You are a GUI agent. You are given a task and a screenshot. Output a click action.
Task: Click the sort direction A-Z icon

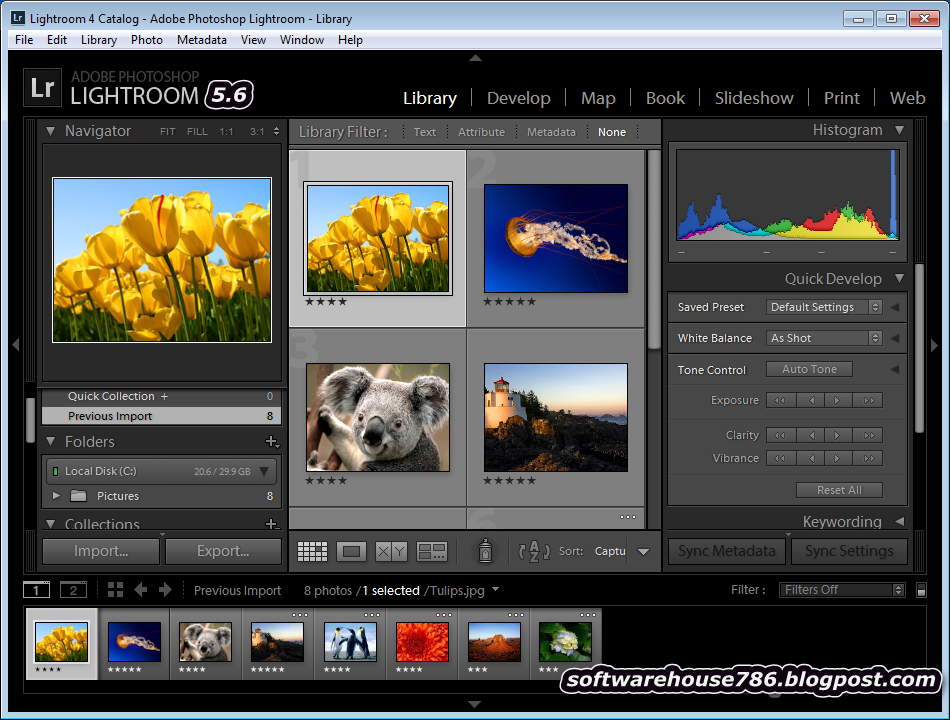pos(535,551)
